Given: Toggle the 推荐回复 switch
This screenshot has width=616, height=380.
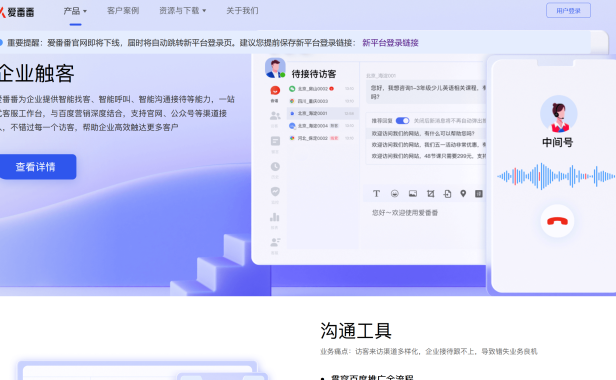Looking at the screenshot, I should 402,121.
